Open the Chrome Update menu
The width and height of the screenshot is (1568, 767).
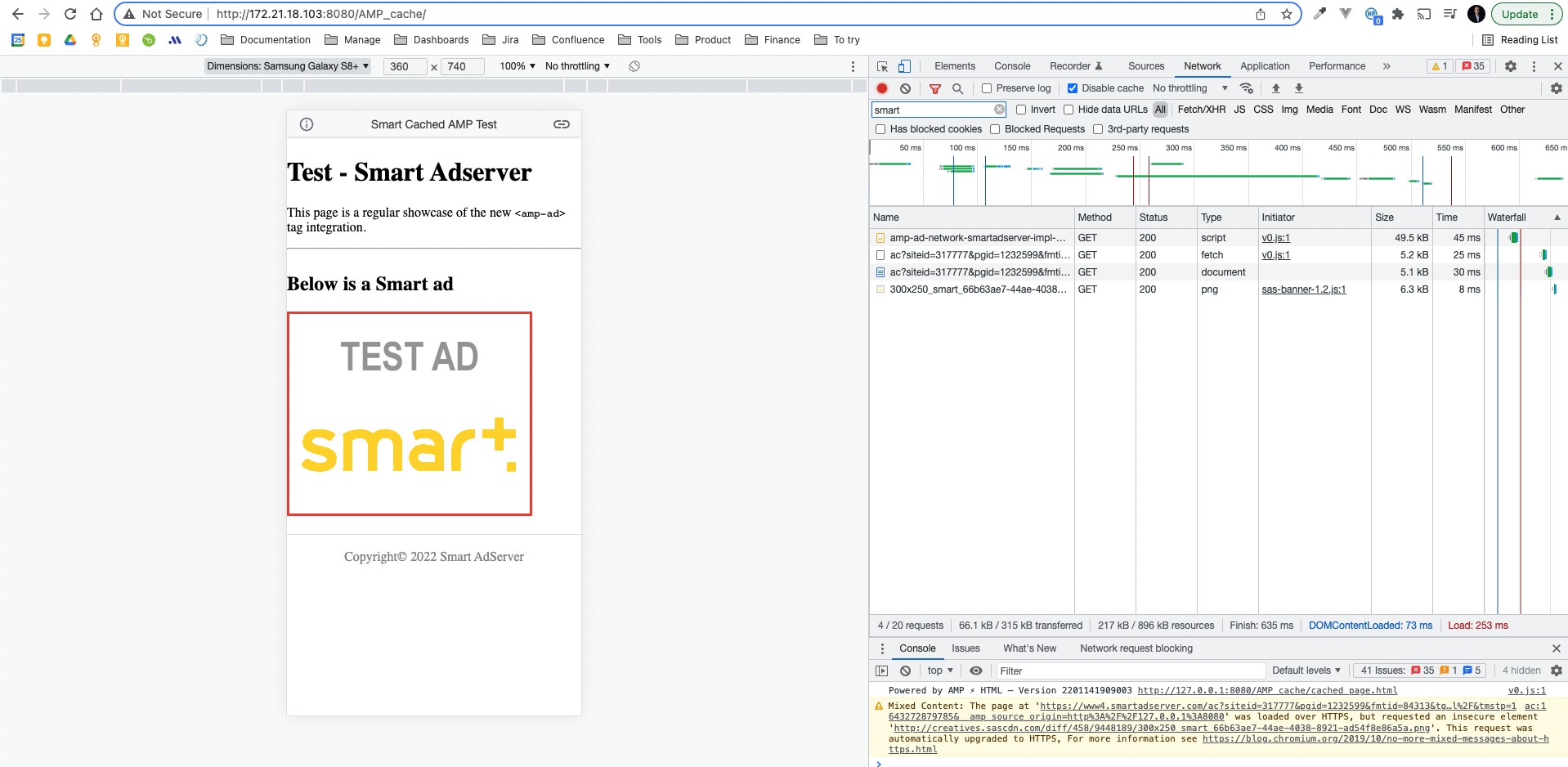tap(1526, 14)
